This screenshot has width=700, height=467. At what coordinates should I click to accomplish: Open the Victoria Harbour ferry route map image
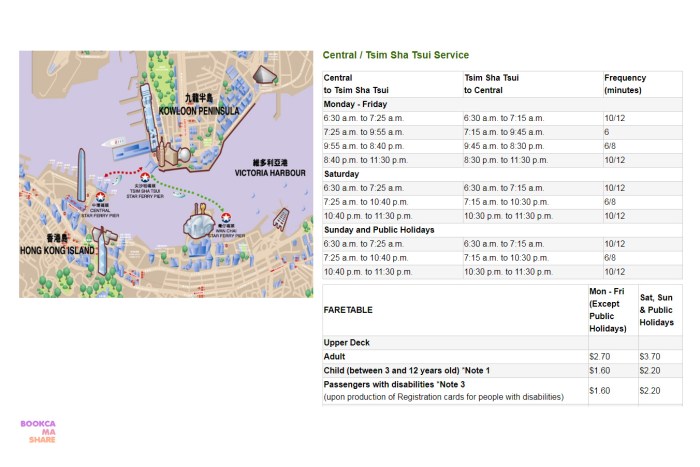(x=166, y=174)
